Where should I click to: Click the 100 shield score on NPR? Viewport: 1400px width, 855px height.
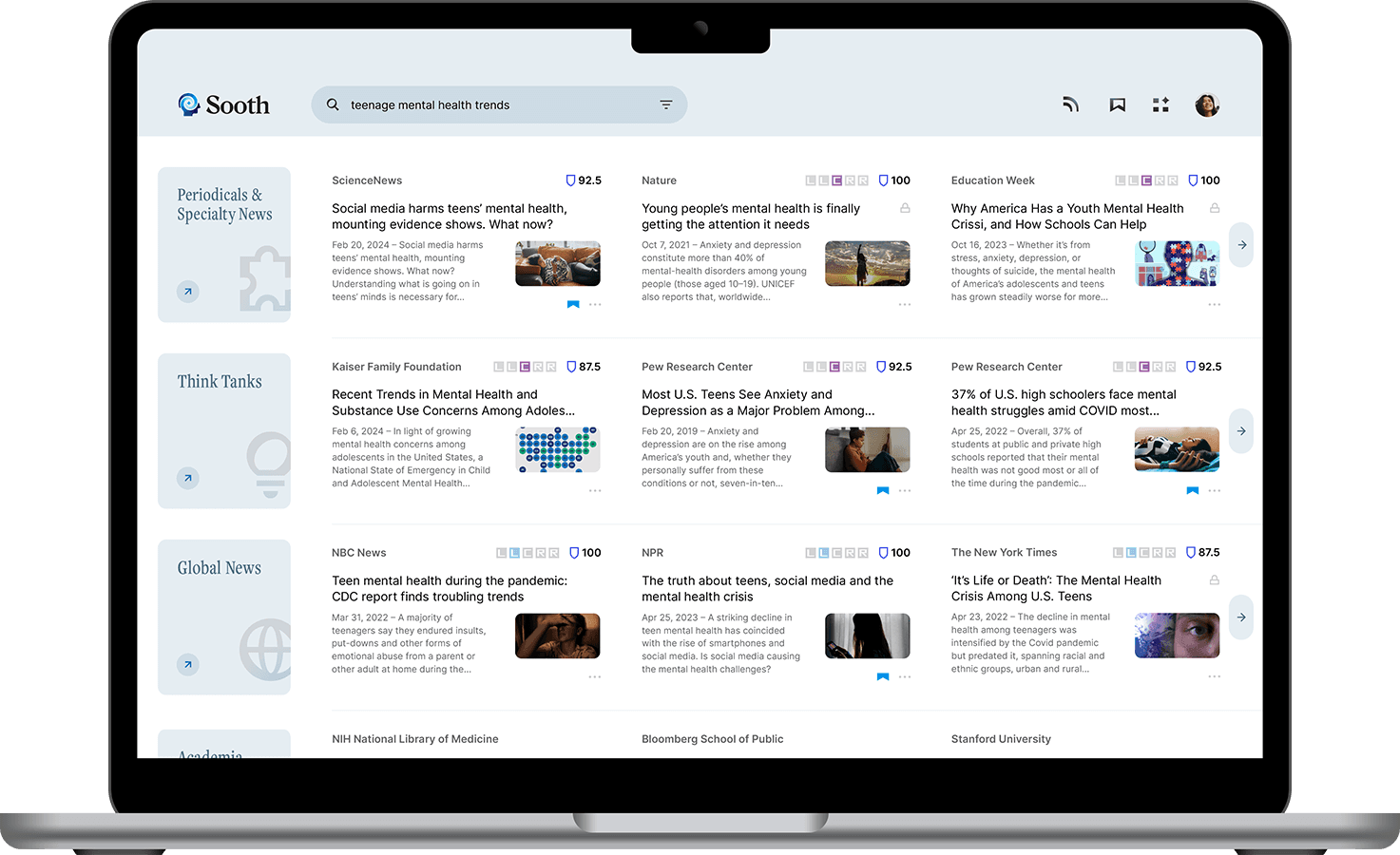click(x=894, y=553)
